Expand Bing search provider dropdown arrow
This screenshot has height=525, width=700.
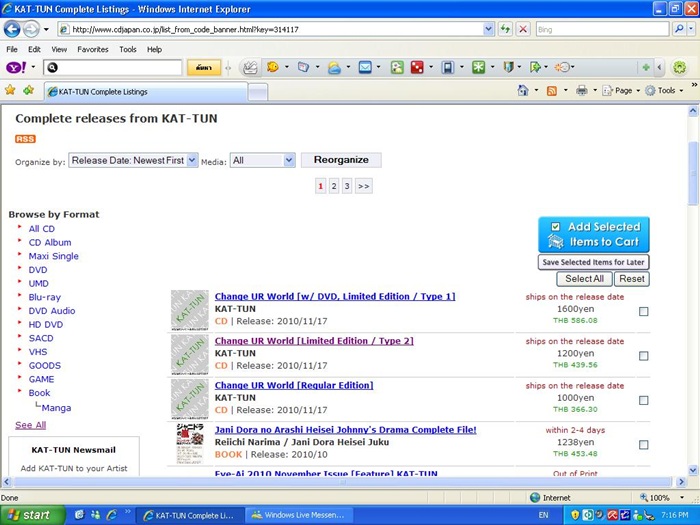(691, 29)
